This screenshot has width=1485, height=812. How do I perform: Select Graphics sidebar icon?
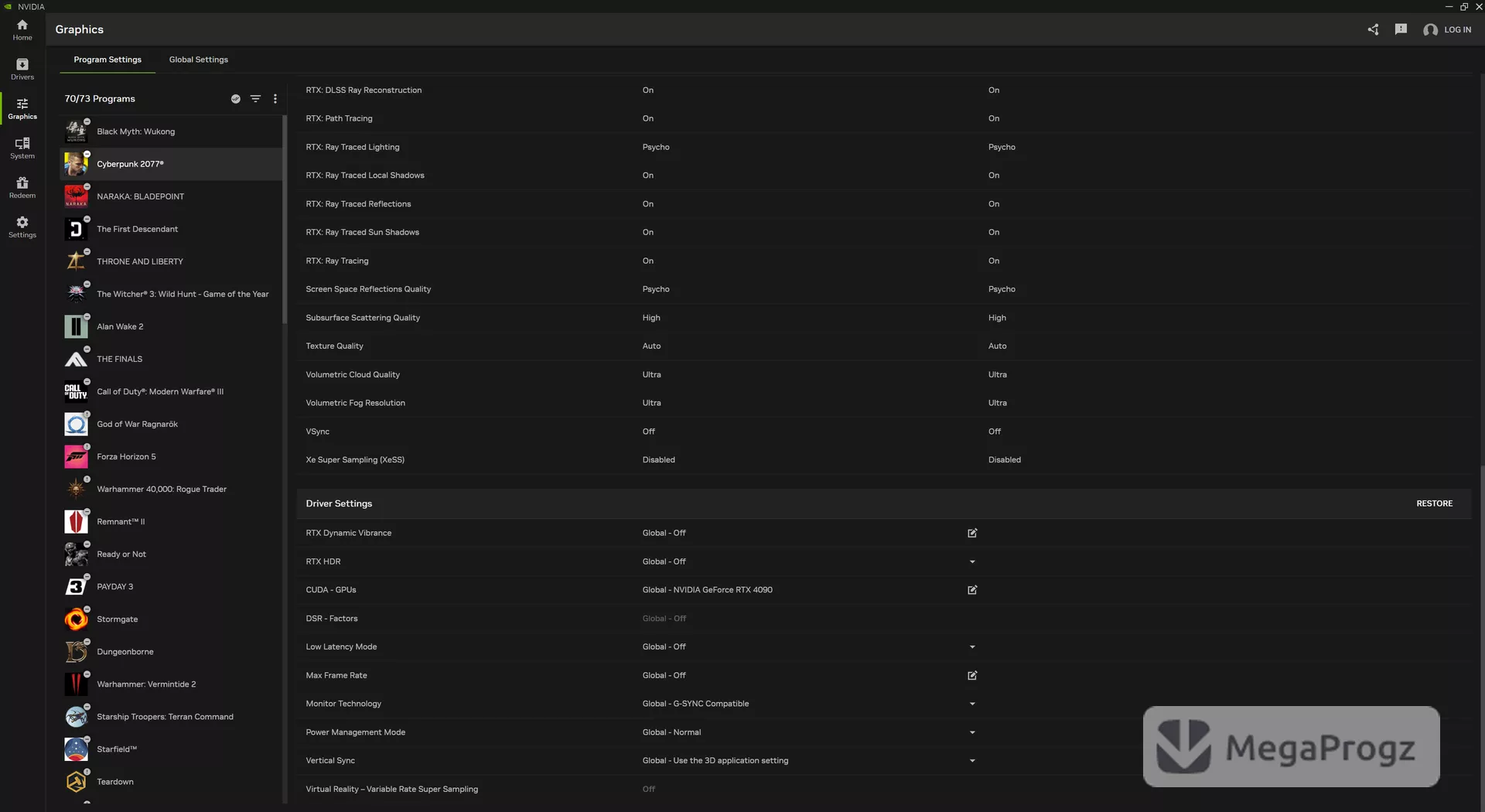click(x=22, y=108)
